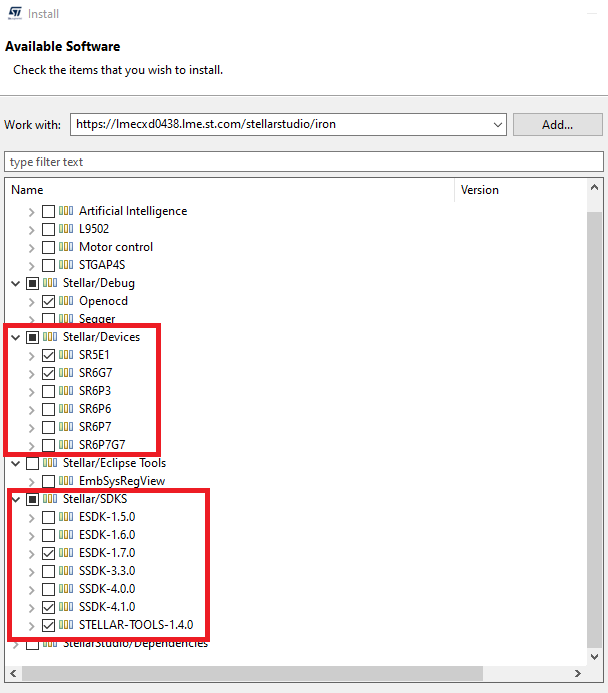
Task: Click the category icon beside Openocd
Action: pos(66,301)
